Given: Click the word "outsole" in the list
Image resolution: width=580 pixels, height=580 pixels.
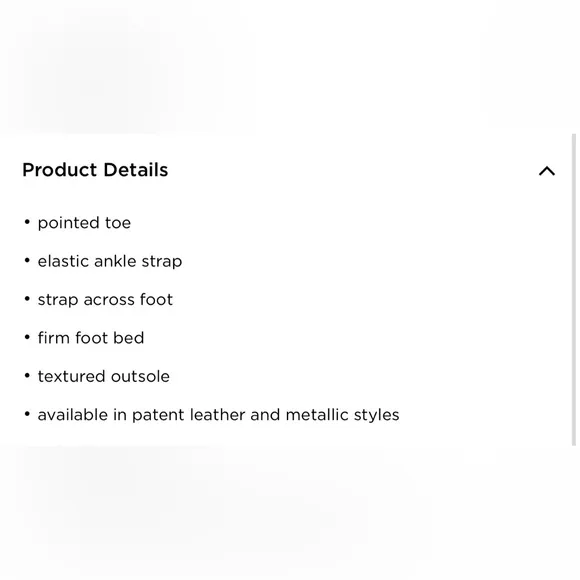Looking at the screenshot, I should (140, 377).
